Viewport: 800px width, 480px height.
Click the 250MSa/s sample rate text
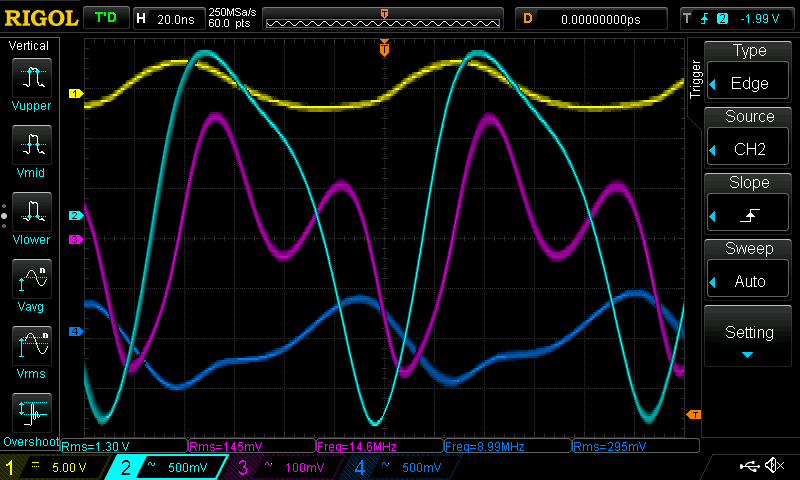[232, 12]
